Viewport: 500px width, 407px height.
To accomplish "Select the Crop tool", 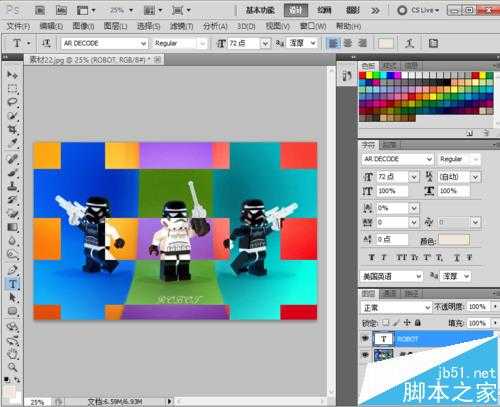I will [x=12, y=129].
